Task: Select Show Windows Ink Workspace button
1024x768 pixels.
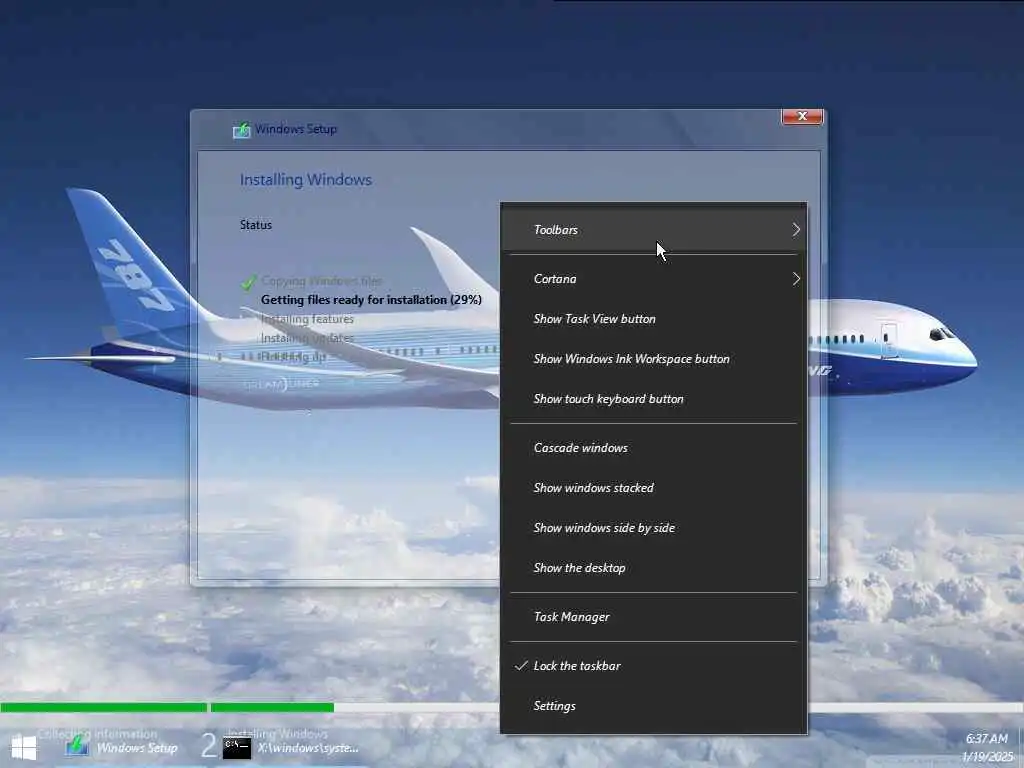Action: point(654,359)
